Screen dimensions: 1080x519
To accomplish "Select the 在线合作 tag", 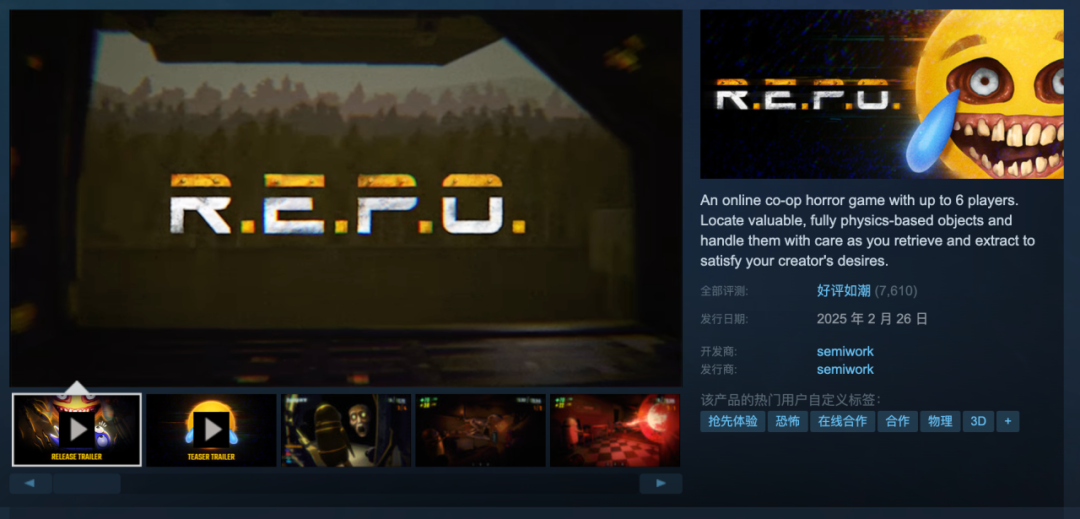I will [842, 421].
